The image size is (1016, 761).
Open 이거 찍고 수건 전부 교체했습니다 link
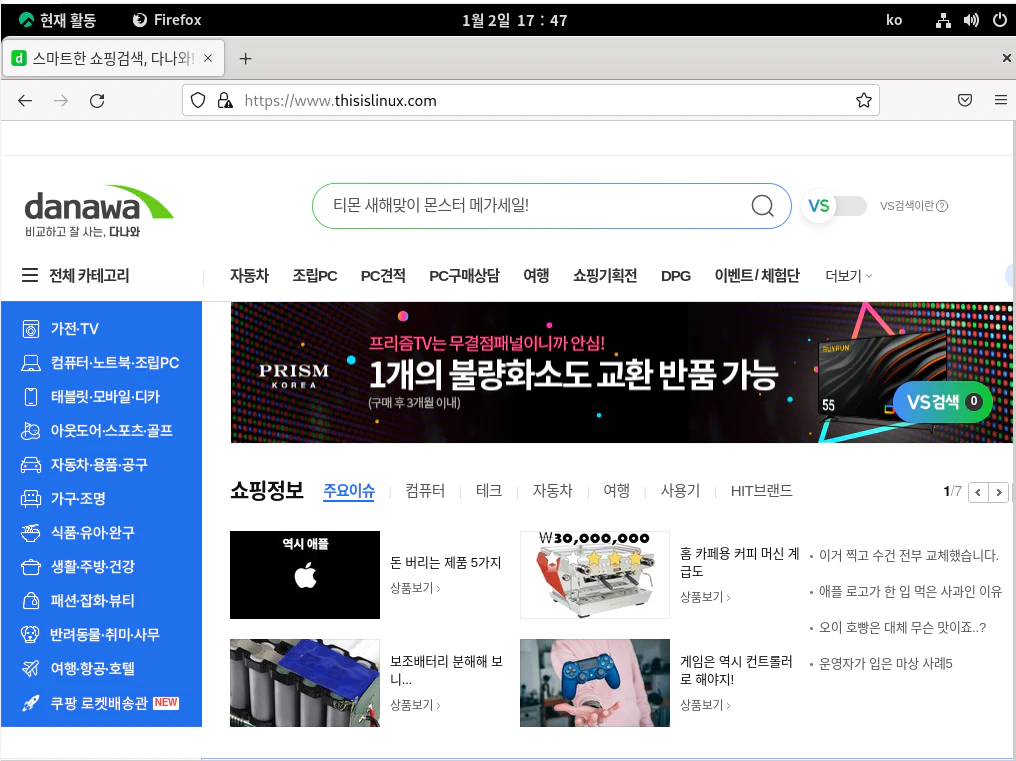click(908, 556)
